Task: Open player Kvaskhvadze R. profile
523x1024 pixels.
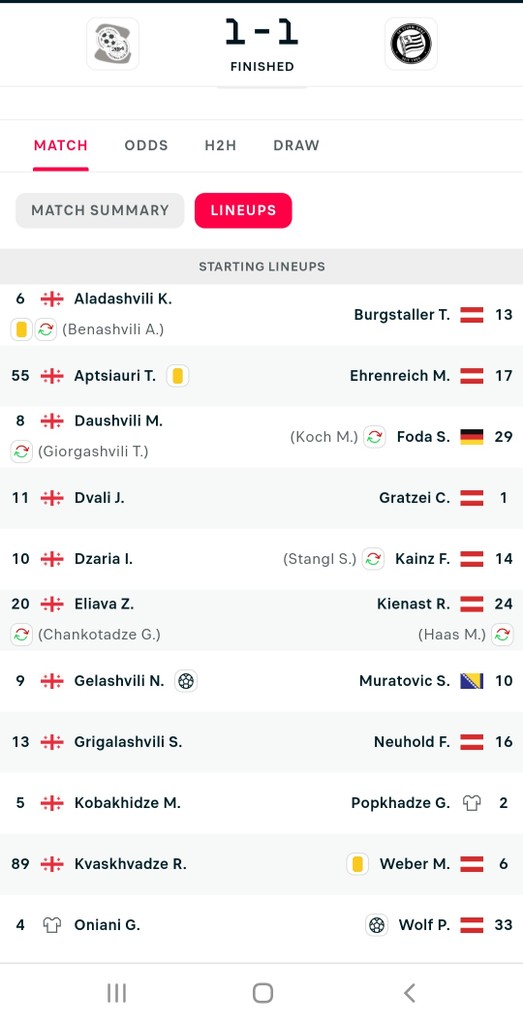Action: tap(131, 864)
